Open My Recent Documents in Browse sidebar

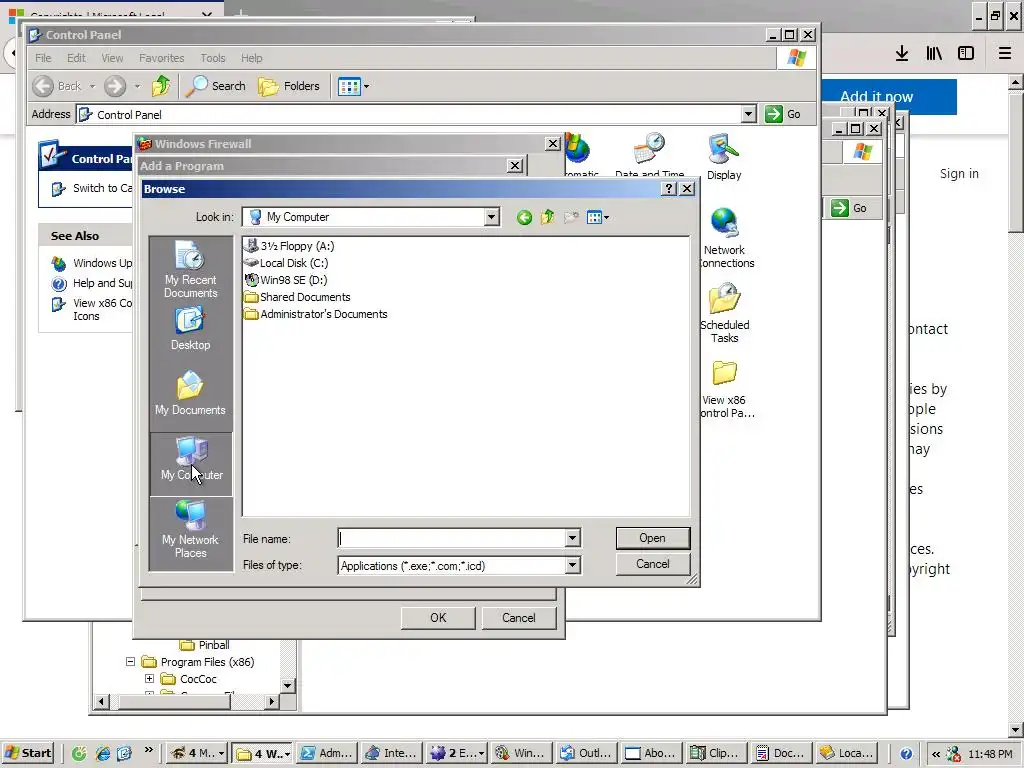190,270
